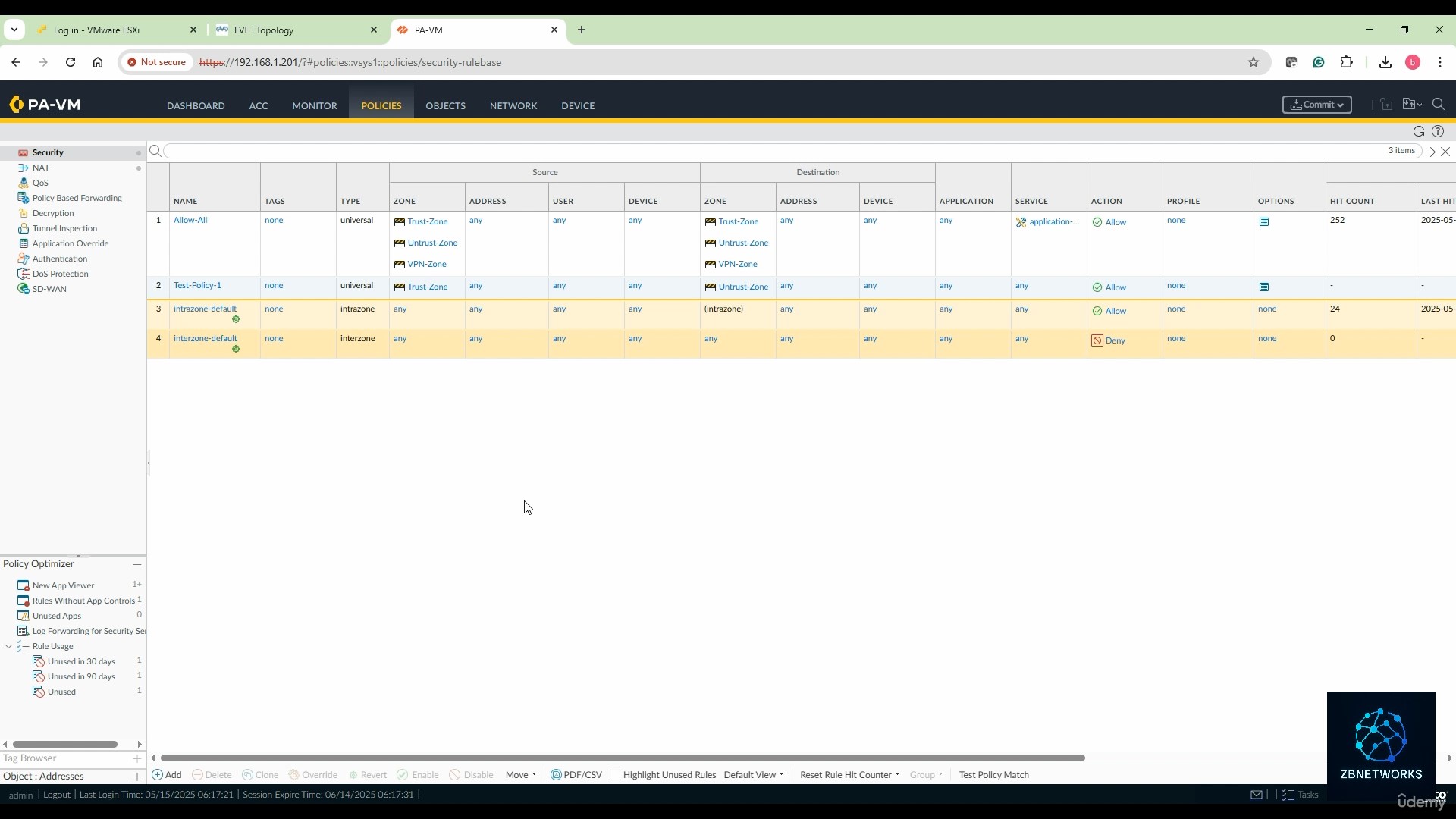Click the SD-WAN globe icon
The image size is (1456, 819).
[24, 289]
